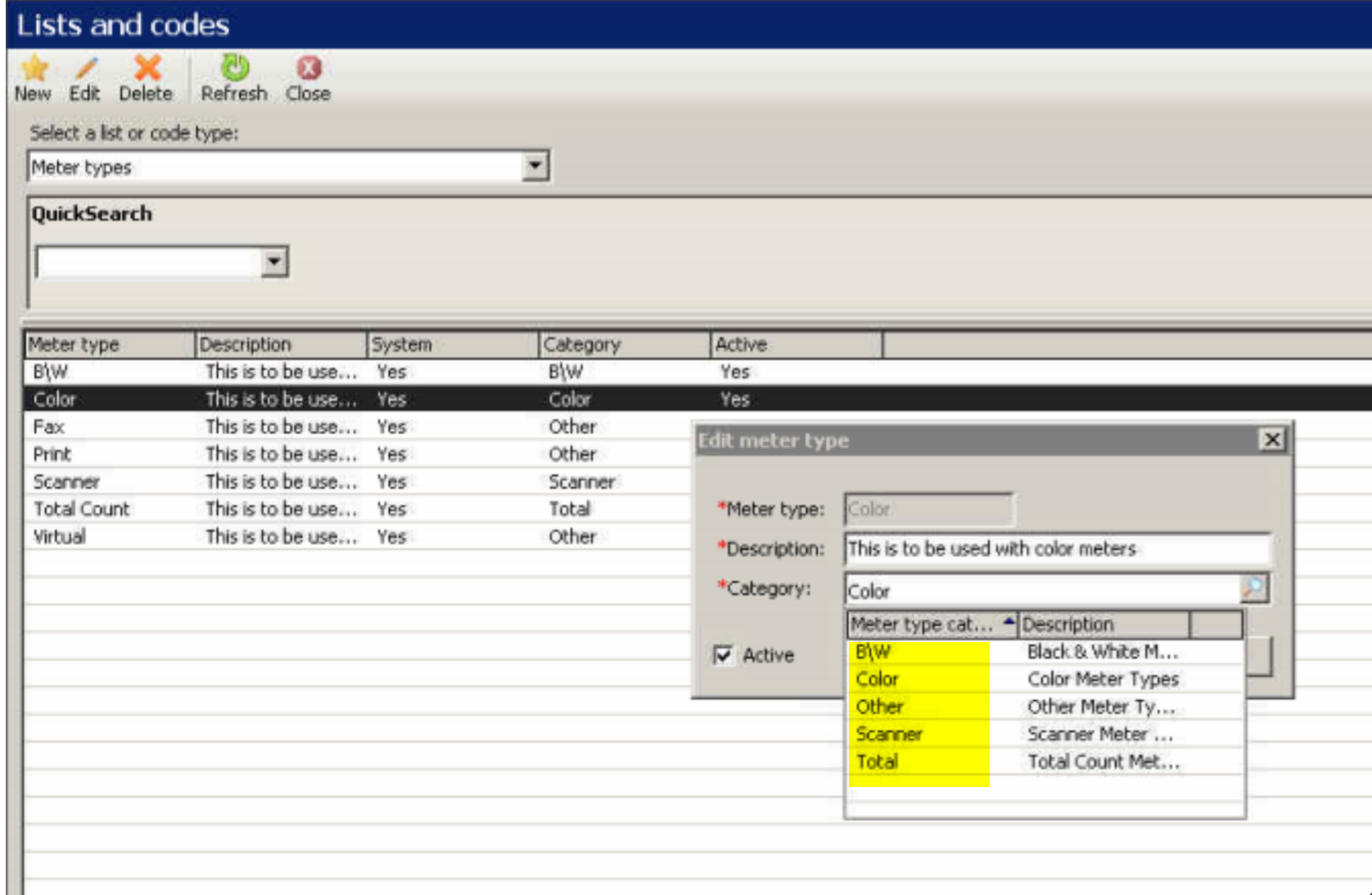Click 'Other Meter Ty...' description cell
This screenshot has width=1372, height=895.
point(1101,707)
